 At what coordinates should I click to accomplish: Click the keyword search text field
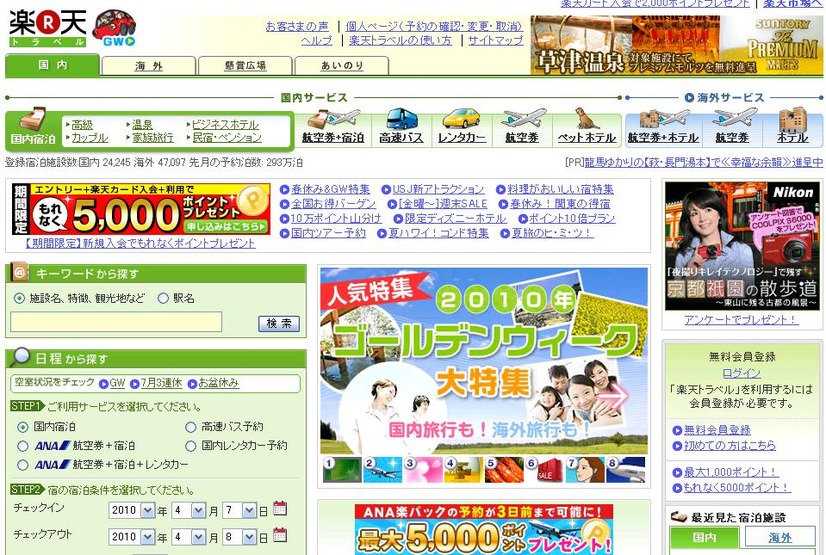[116, 322]
